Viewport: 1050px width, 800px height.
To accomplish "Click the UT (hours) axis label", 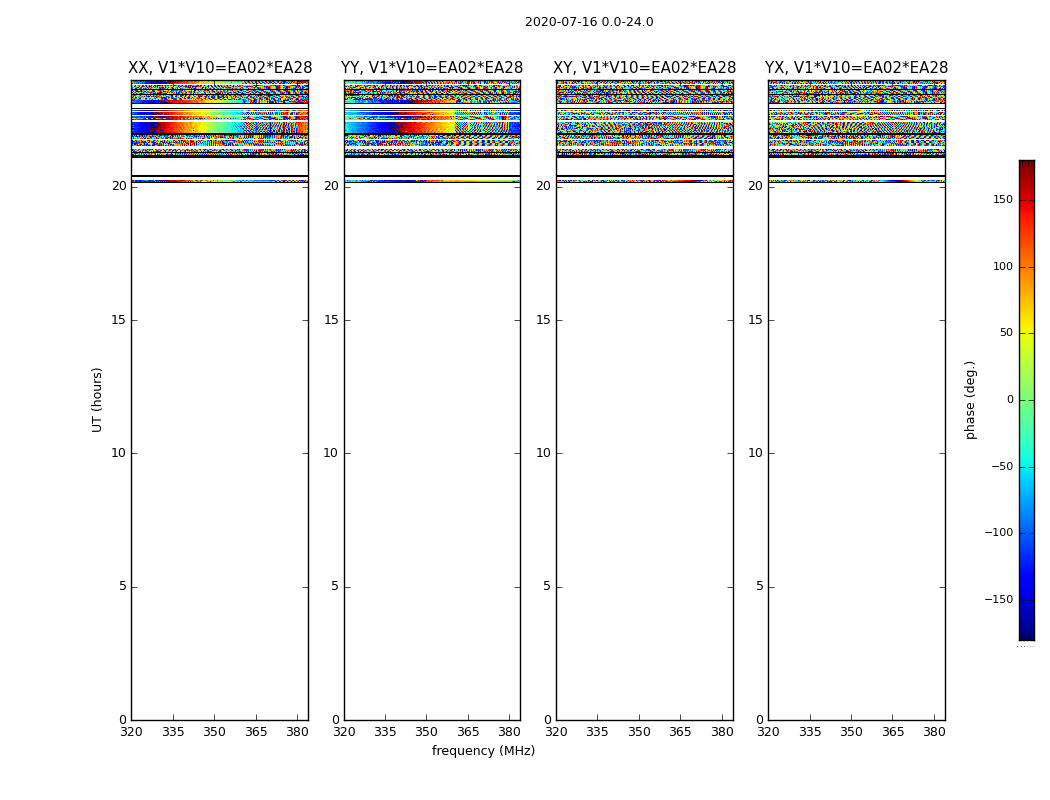I will point(97,400).
